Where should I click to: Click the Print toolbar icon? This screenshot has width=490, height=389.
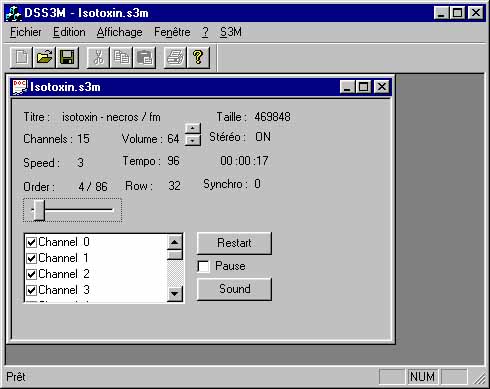pyautogui.click(x=175, y=57)
